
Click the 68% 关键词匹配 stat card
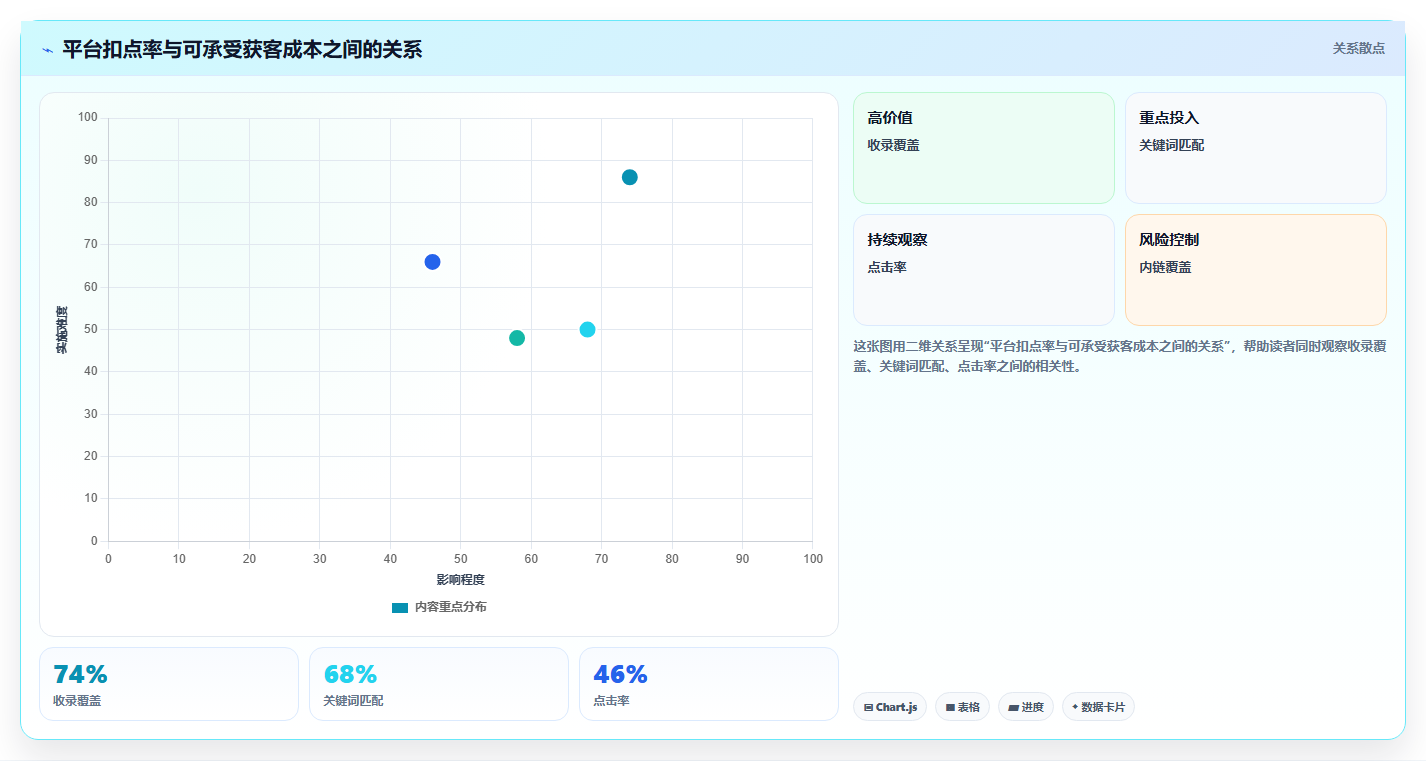(x=439, y=684)
